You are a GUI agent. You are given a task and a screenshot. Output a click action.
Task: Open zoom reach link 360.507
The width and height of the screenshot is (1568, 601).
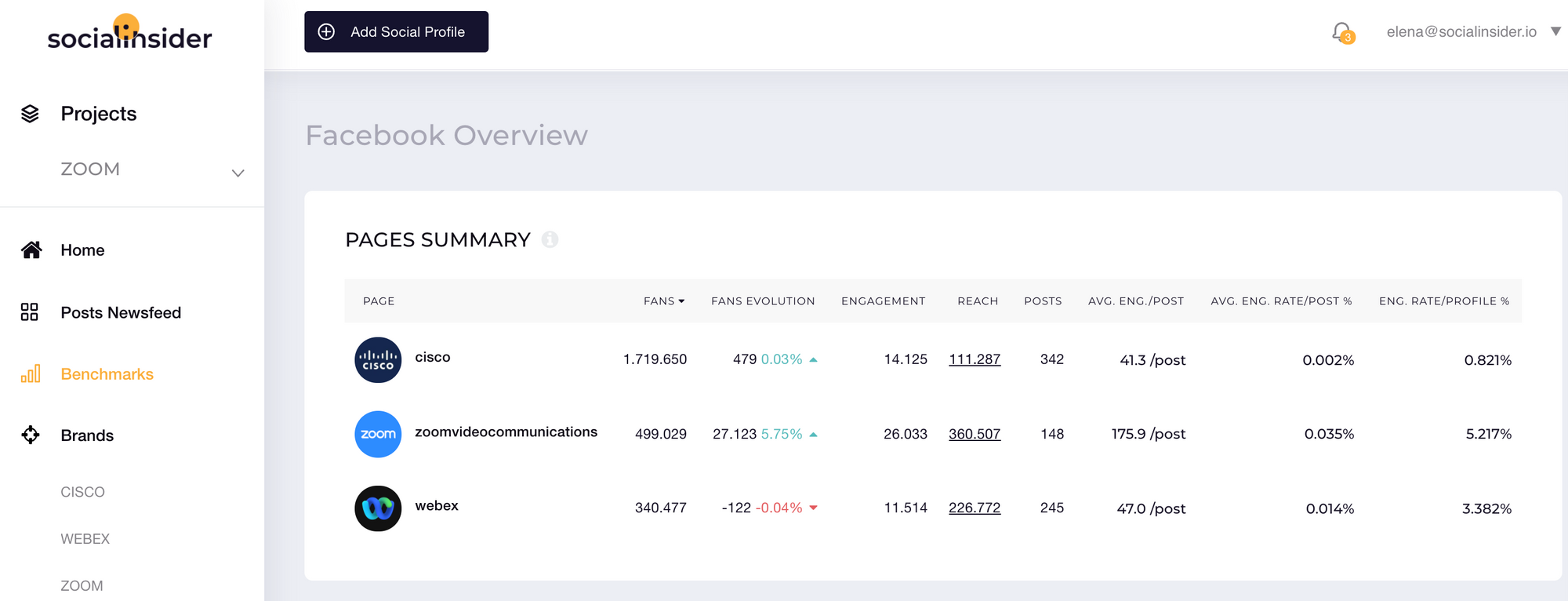(975, 434)
